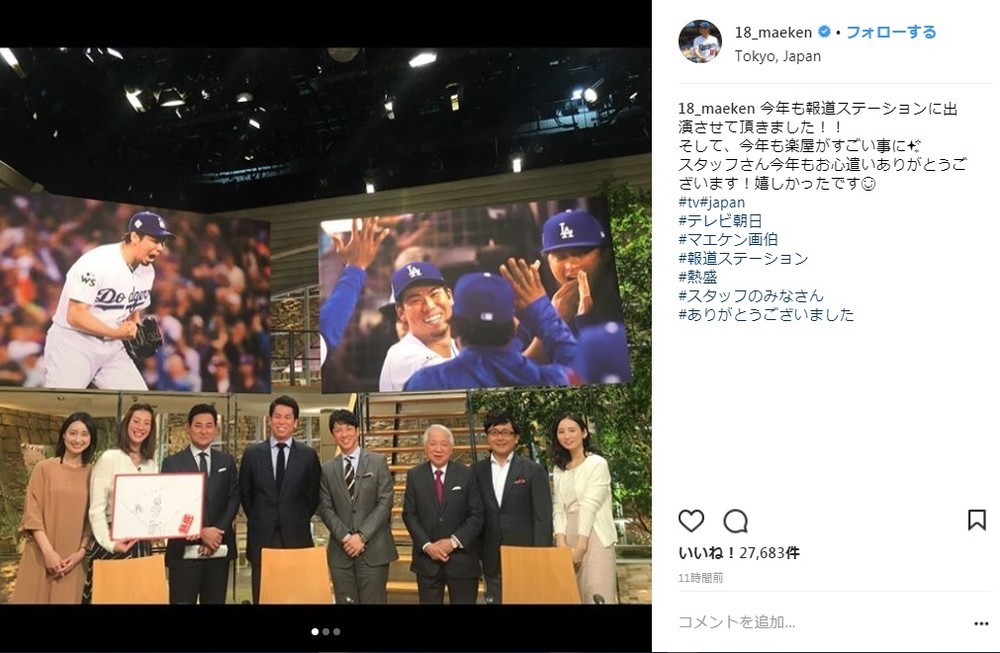This screenshot has width=1000, height=653.
Task: Open the #テレビ朝日 hashtag
Action: tap(720, 221)
